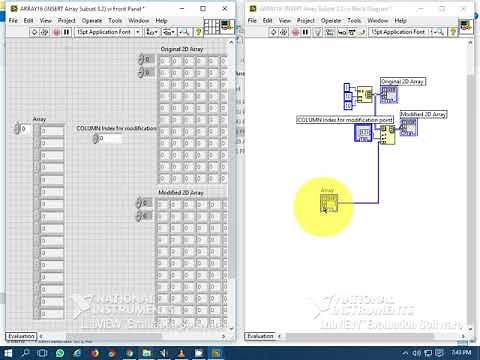Select Original 2D Array indicator terminal
480x360 pixels.
click(389, 95)
